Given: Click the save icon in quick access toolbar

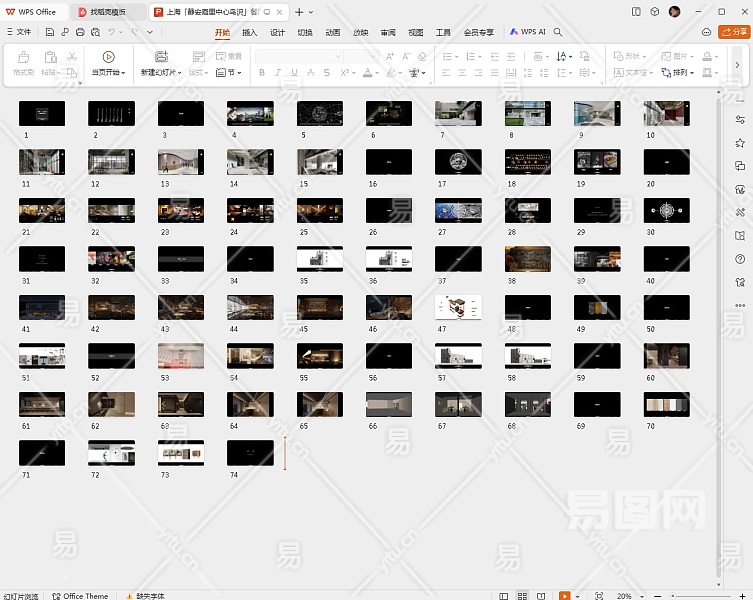Looking at the screenshot, I should tap(50, 32).
